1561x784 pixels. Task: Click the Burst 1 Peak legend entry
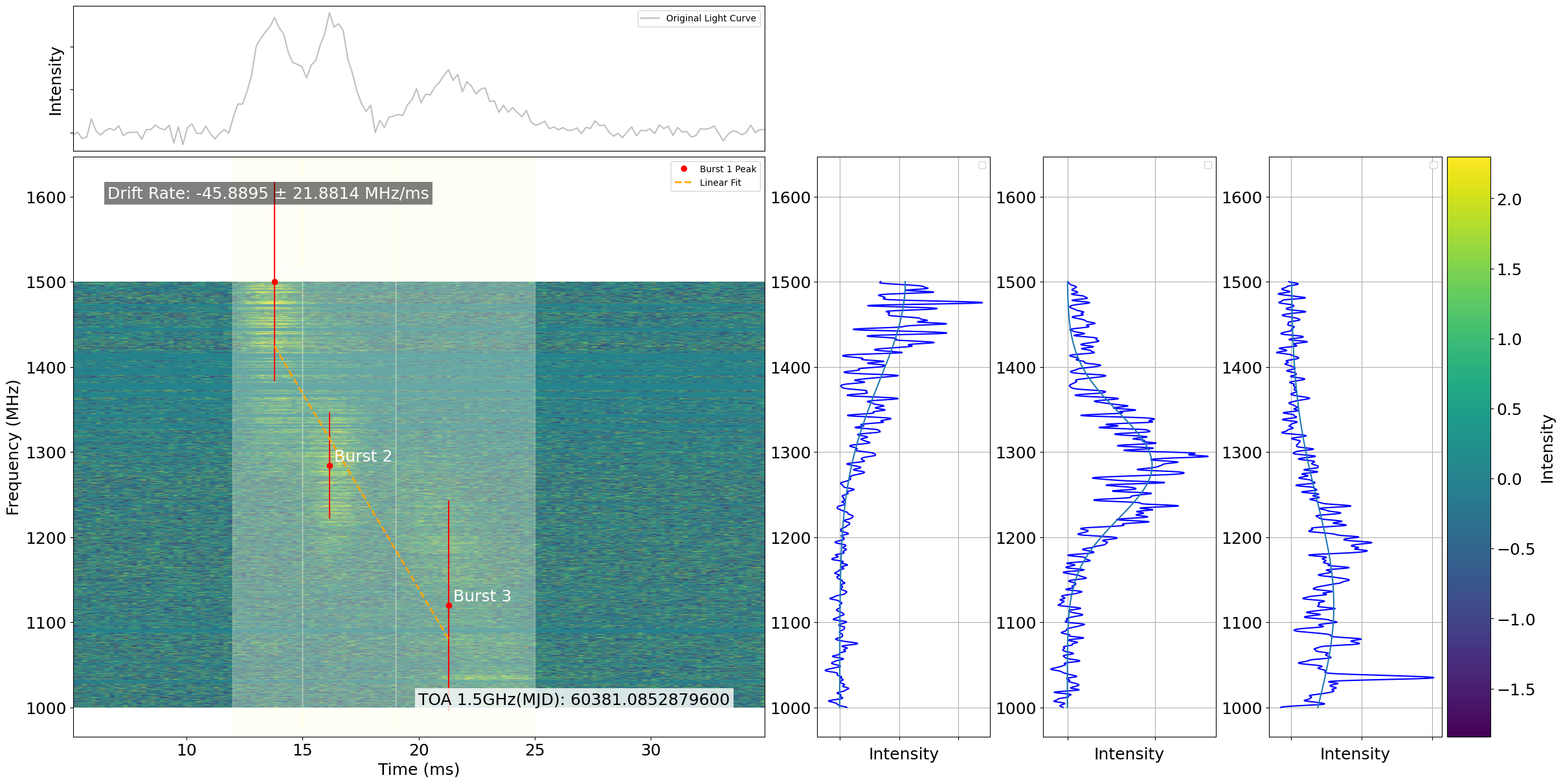pyautogui.click(x=715, y=169)
